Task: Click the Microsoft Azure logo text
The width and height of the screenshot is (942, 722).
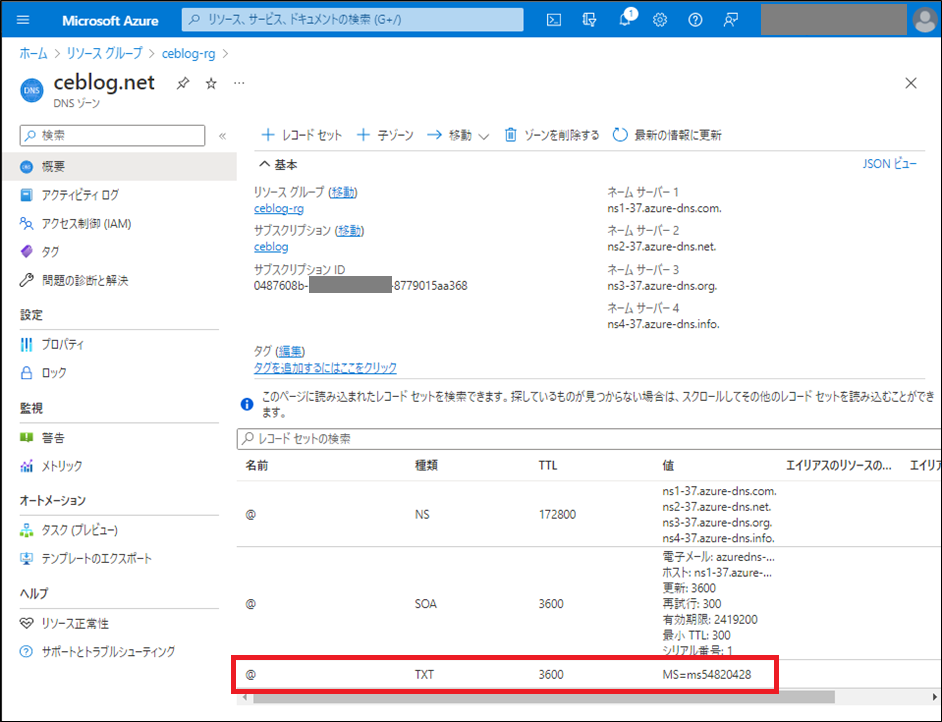Action: point(110,20)
